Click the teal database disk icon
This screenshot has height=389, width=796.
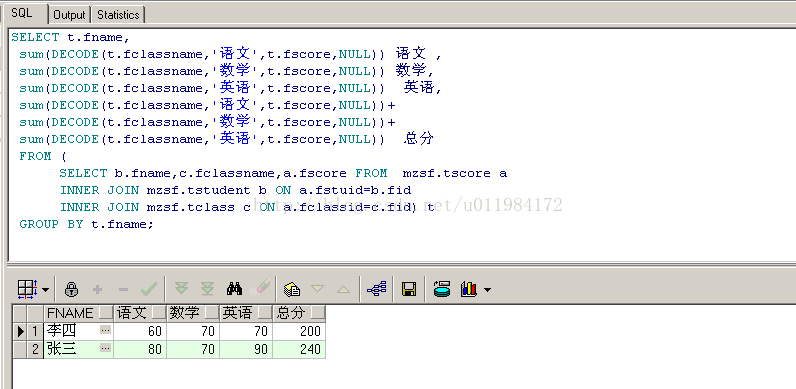(x=442, y=289)
